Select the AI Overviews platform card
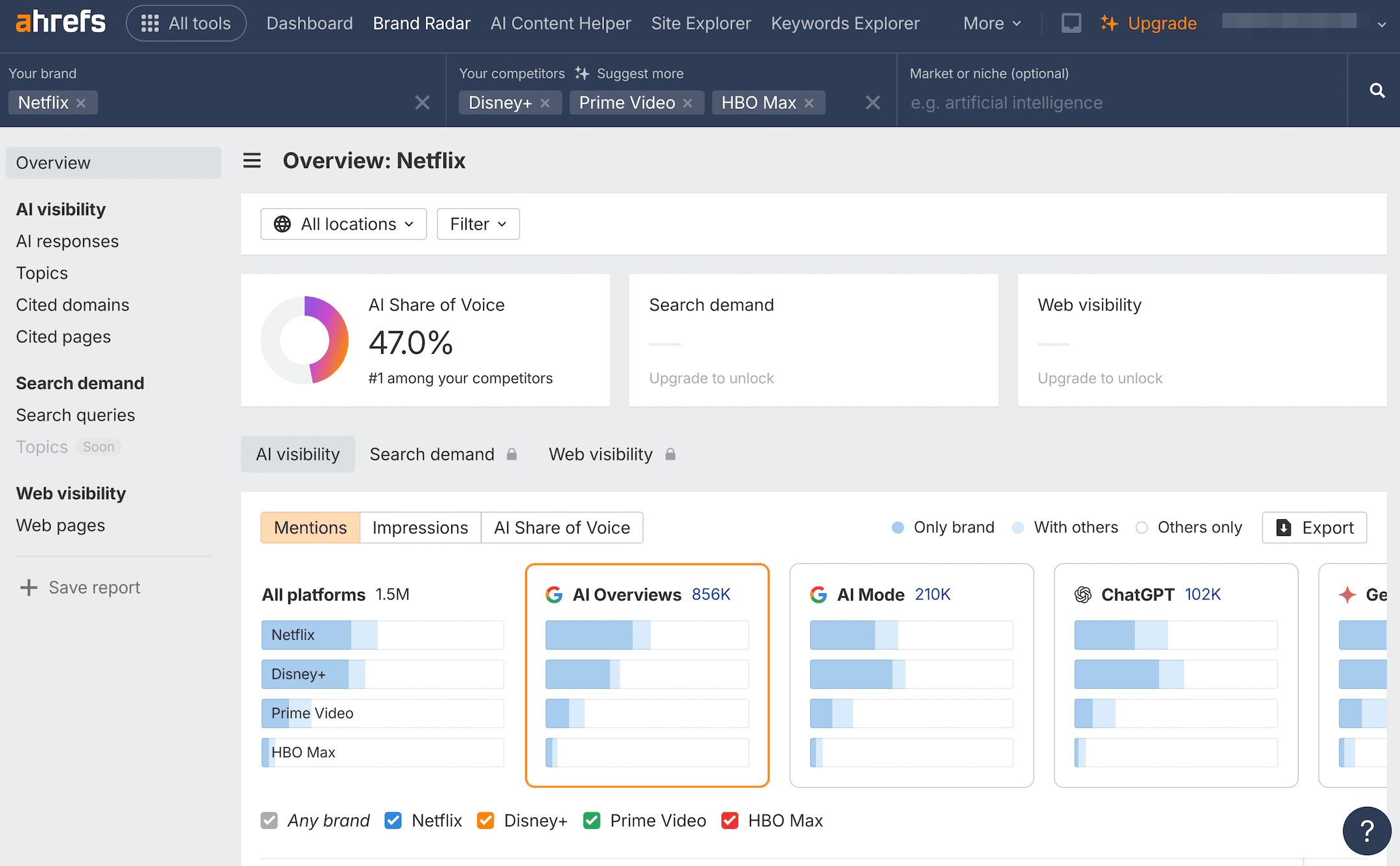The width and height of the screenshot is (1400, 866). click(647, 675)
